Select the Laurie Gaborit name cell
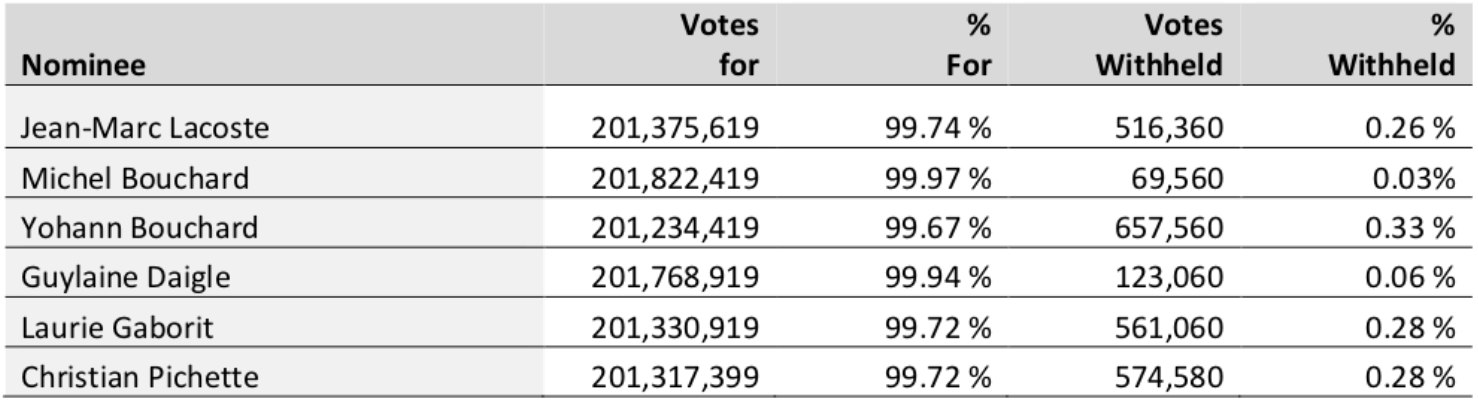This screenshot has width=1478, height=406. (116, 327)
